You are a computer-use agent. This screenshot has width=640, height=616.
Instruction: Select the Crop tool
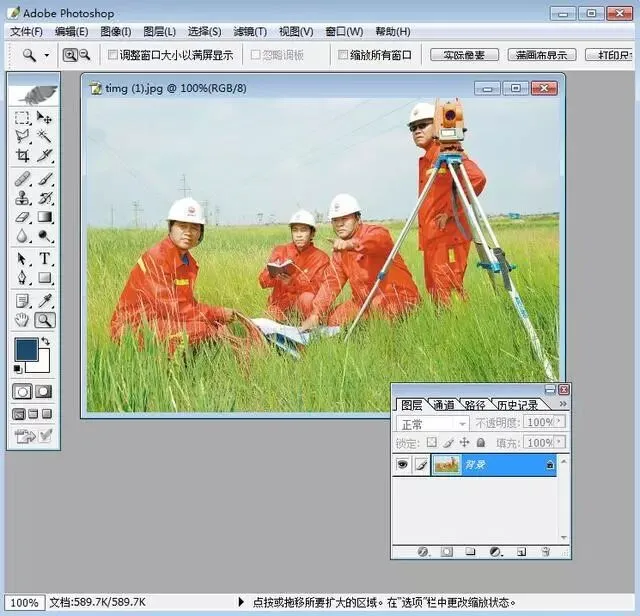tap(22, 155)
